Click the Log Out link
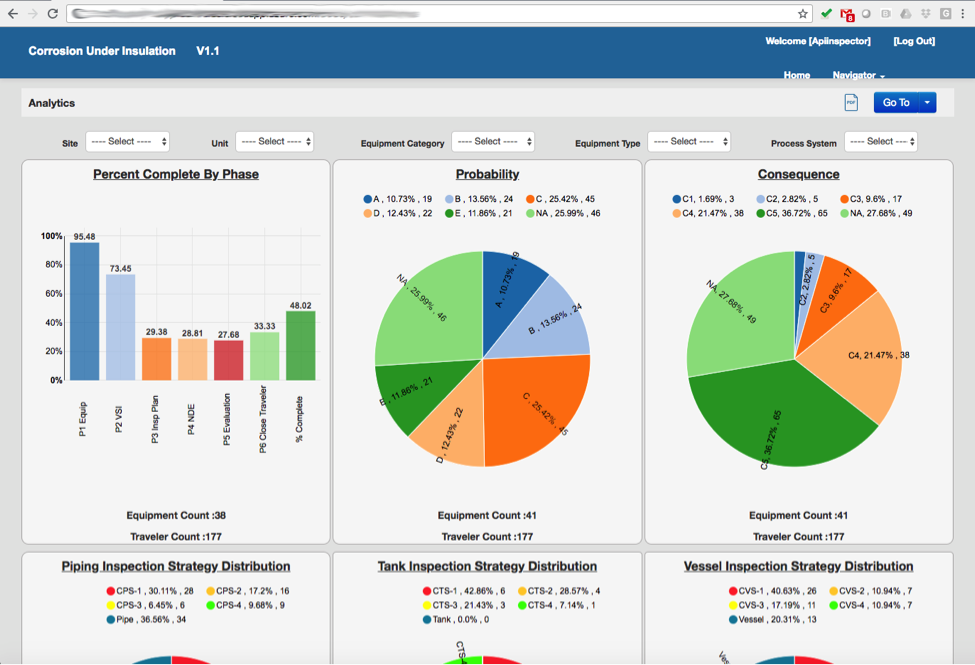 click(914, 41)
